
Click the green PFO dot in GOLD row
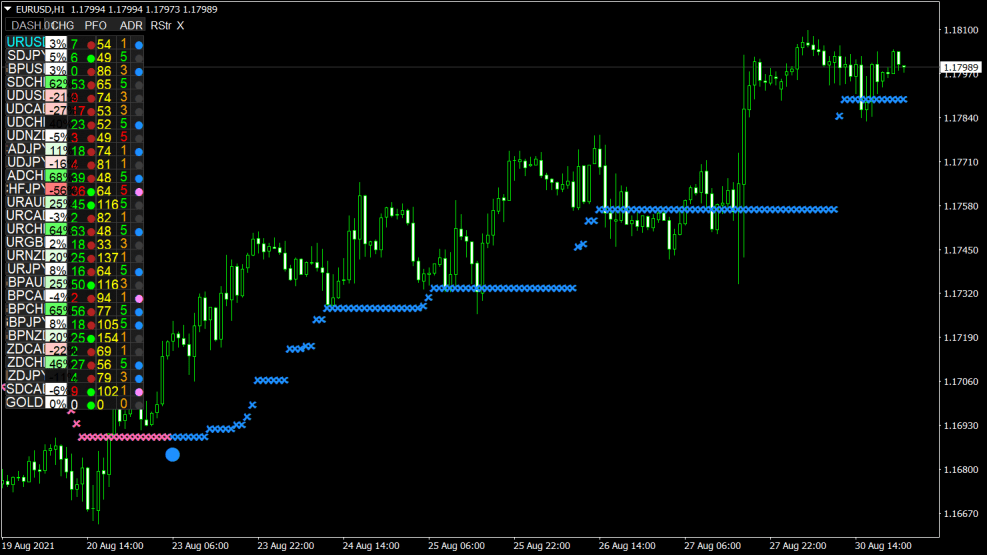pyautogui.click(x=91, y=405)
